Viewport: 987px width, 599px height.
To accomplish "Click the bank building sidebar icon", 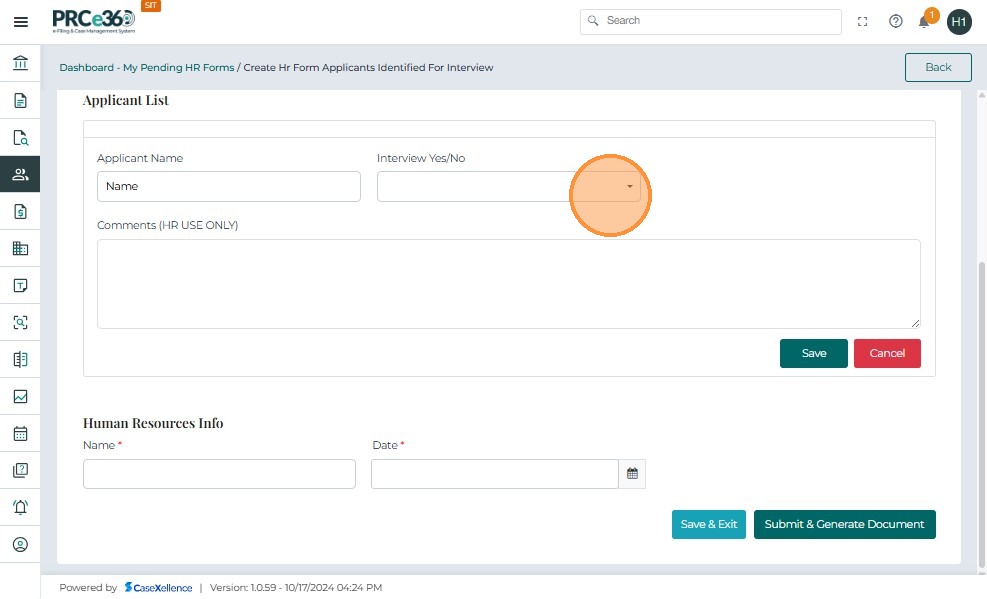I will (x=20, y=63).
